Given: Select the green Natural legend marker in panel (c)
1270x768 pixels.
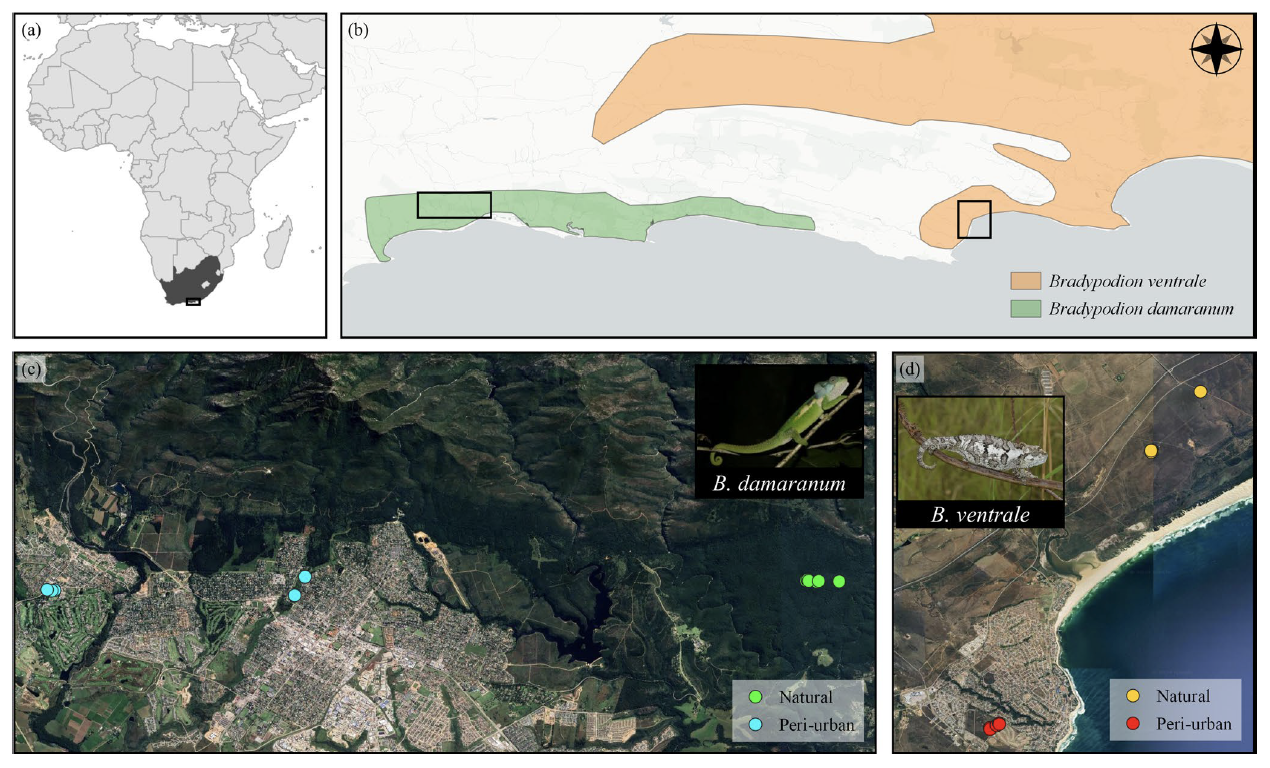Looking at the screenshot, I should pyautogui.click(x=756, y=697).
